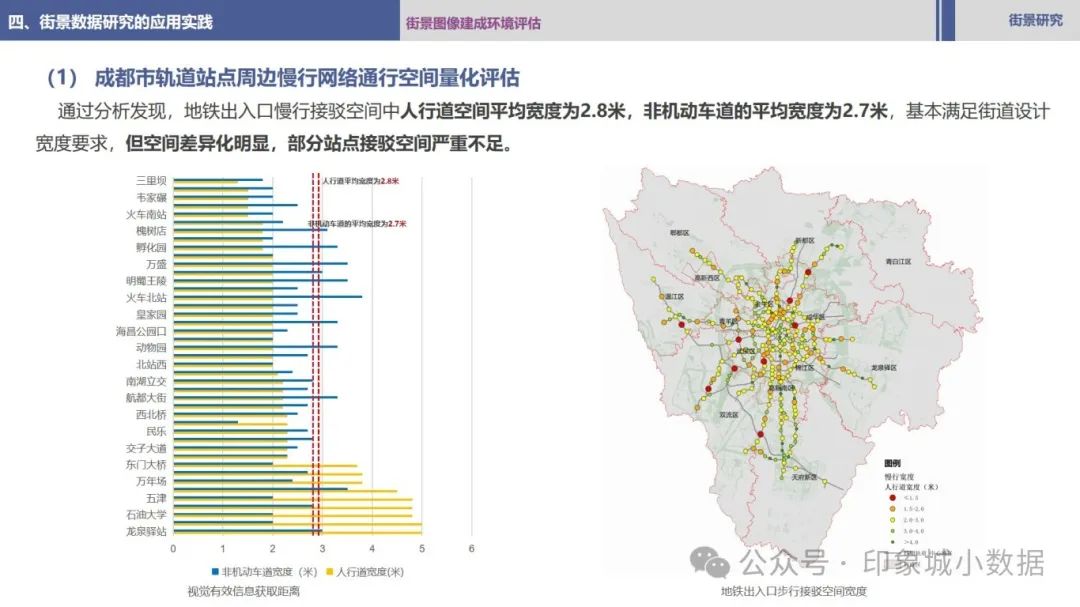Click x-axis tick label 0

click(173, 549)
